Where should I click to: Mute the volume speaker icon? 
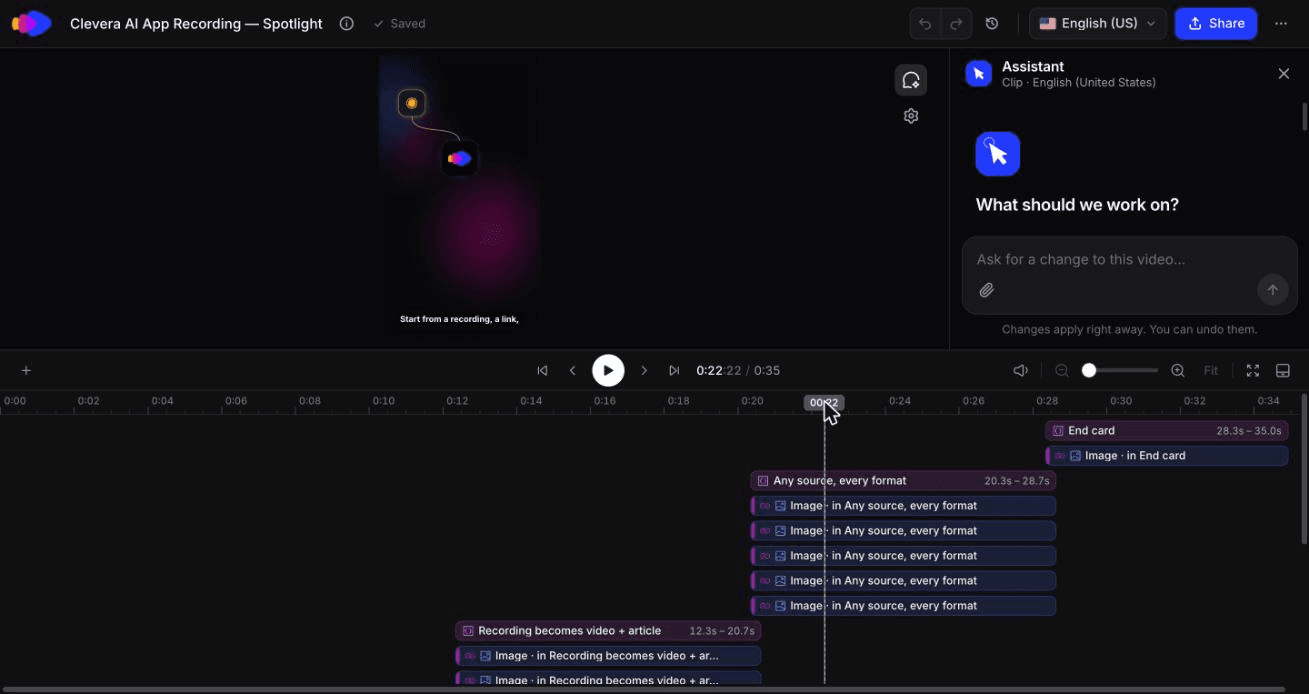1020,370
